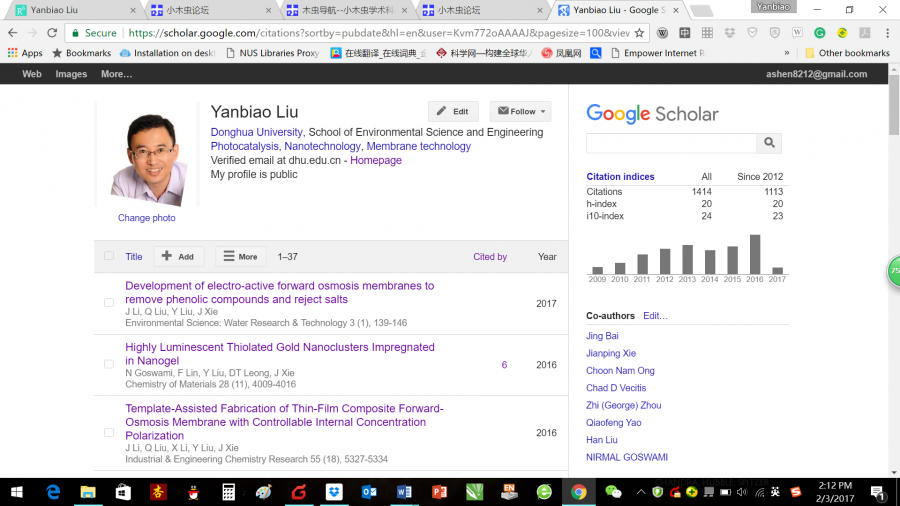Launch Microsoft Edge from the taskbar
This screenshot has width=900, height=506.
point(53,492)
